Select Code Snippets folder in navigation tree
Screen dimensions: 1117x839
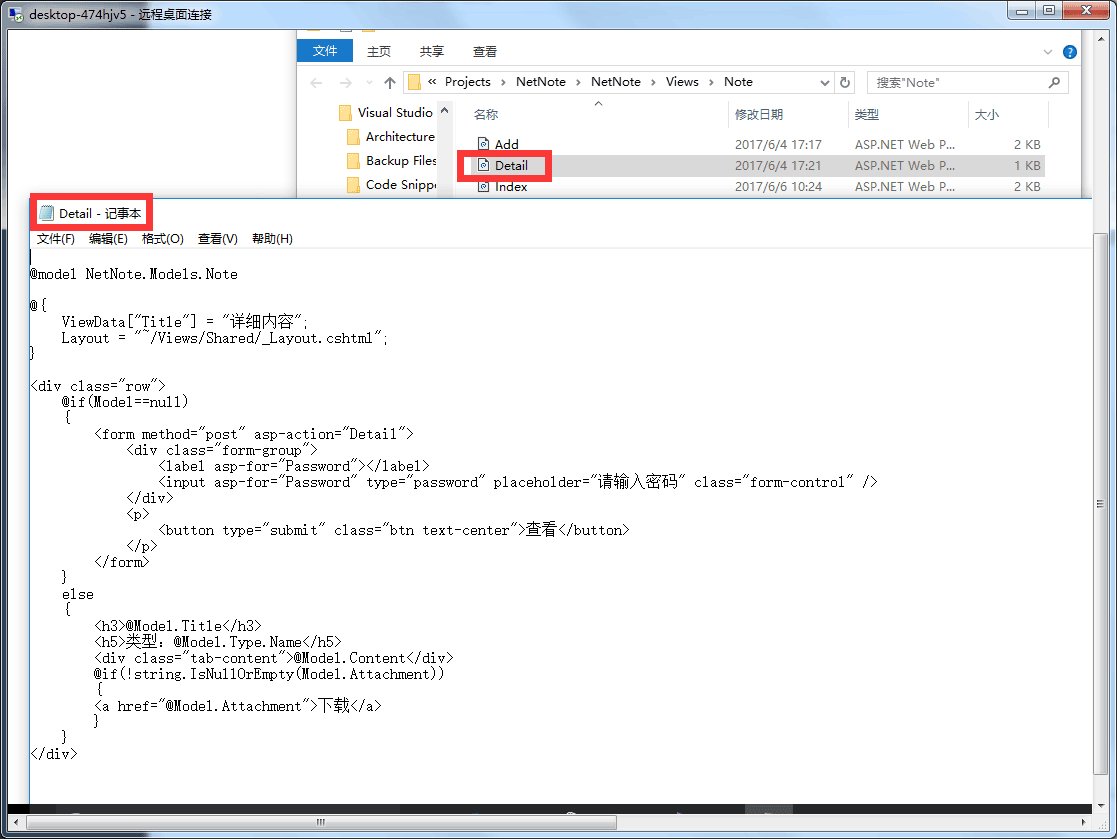point(400,185)
